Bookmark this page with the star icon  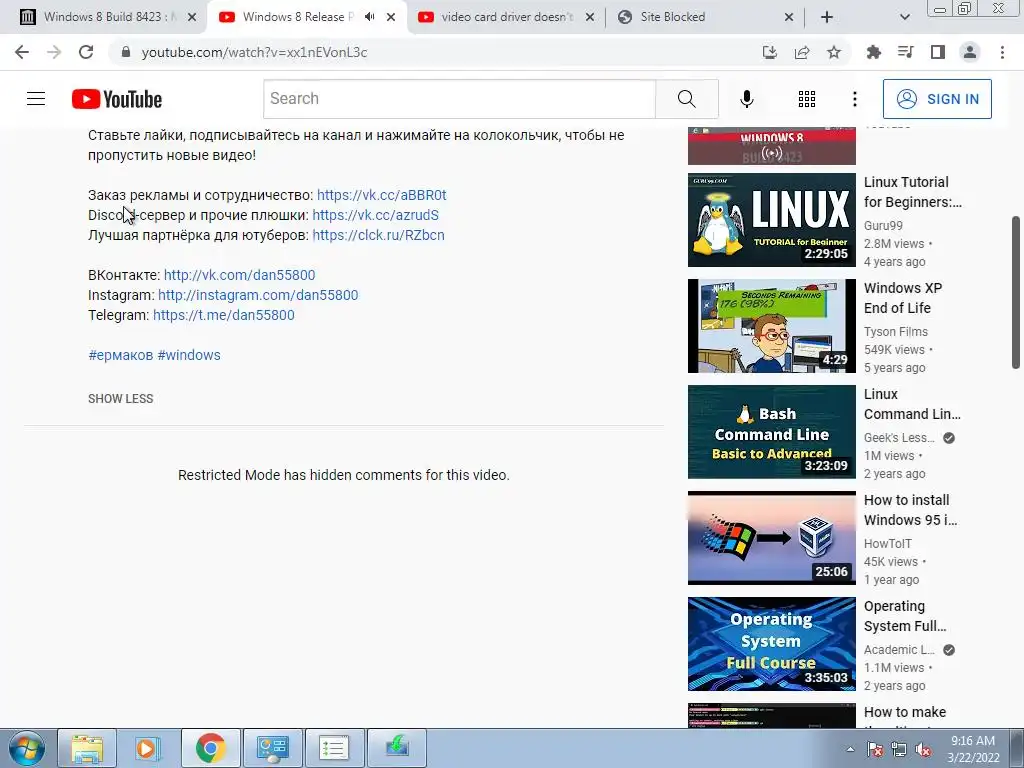(x=833, y=52)
